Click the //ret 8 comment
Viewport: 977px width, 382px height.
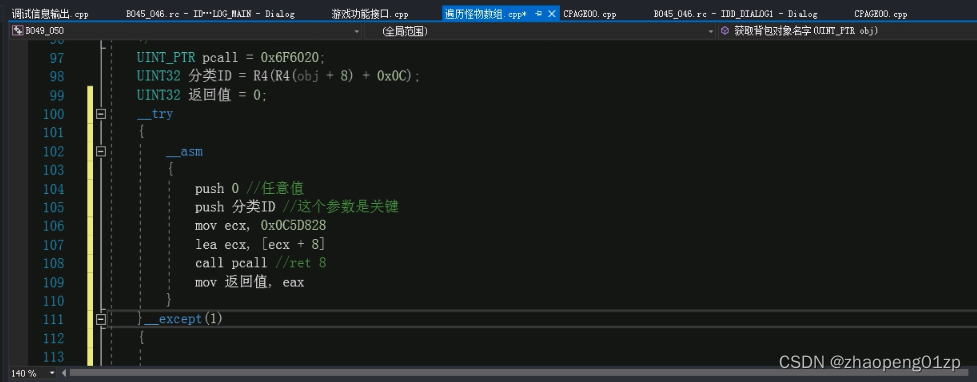tap(300, 264)
